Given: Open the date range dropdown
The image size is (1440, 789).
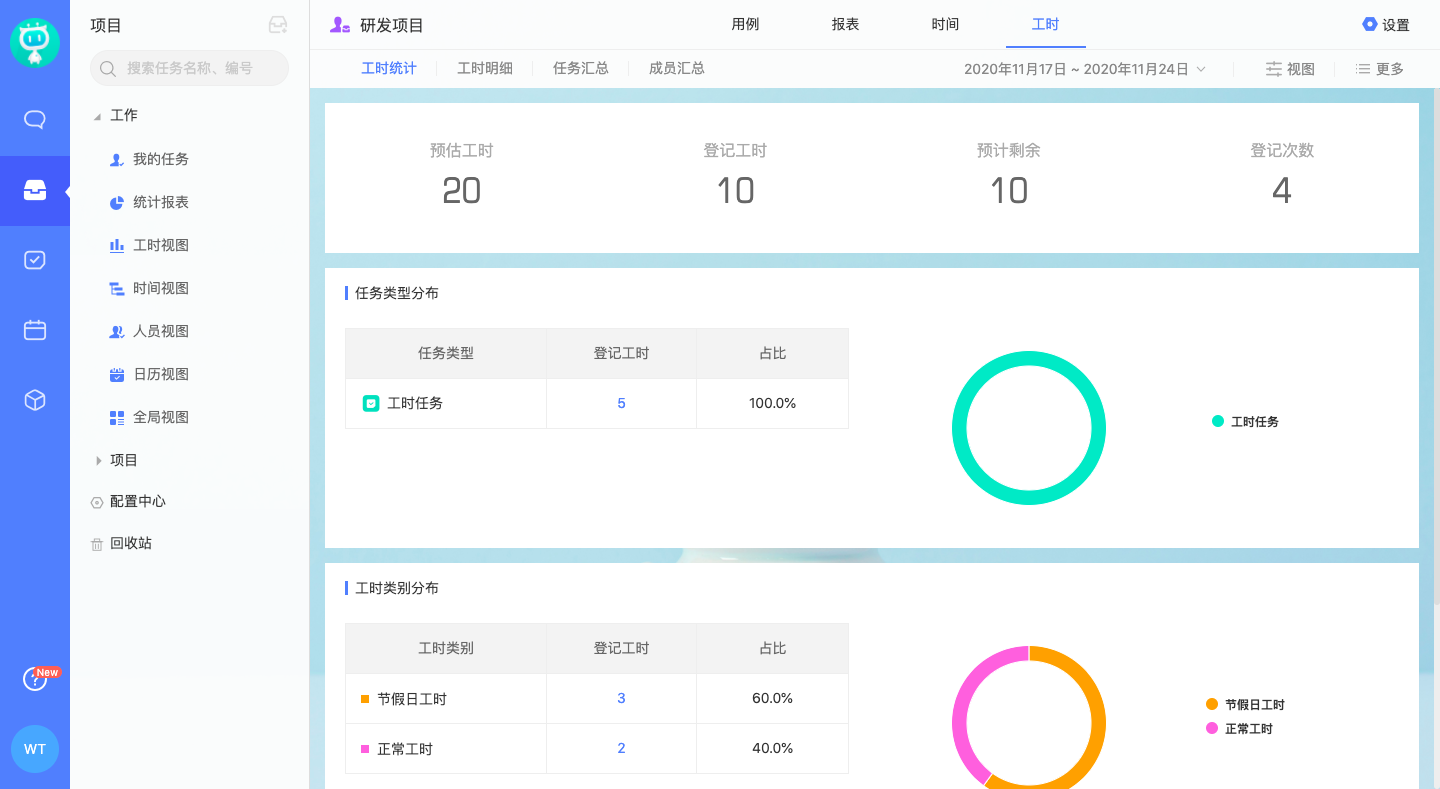Looking at the screenshot, I should 1085,69.
